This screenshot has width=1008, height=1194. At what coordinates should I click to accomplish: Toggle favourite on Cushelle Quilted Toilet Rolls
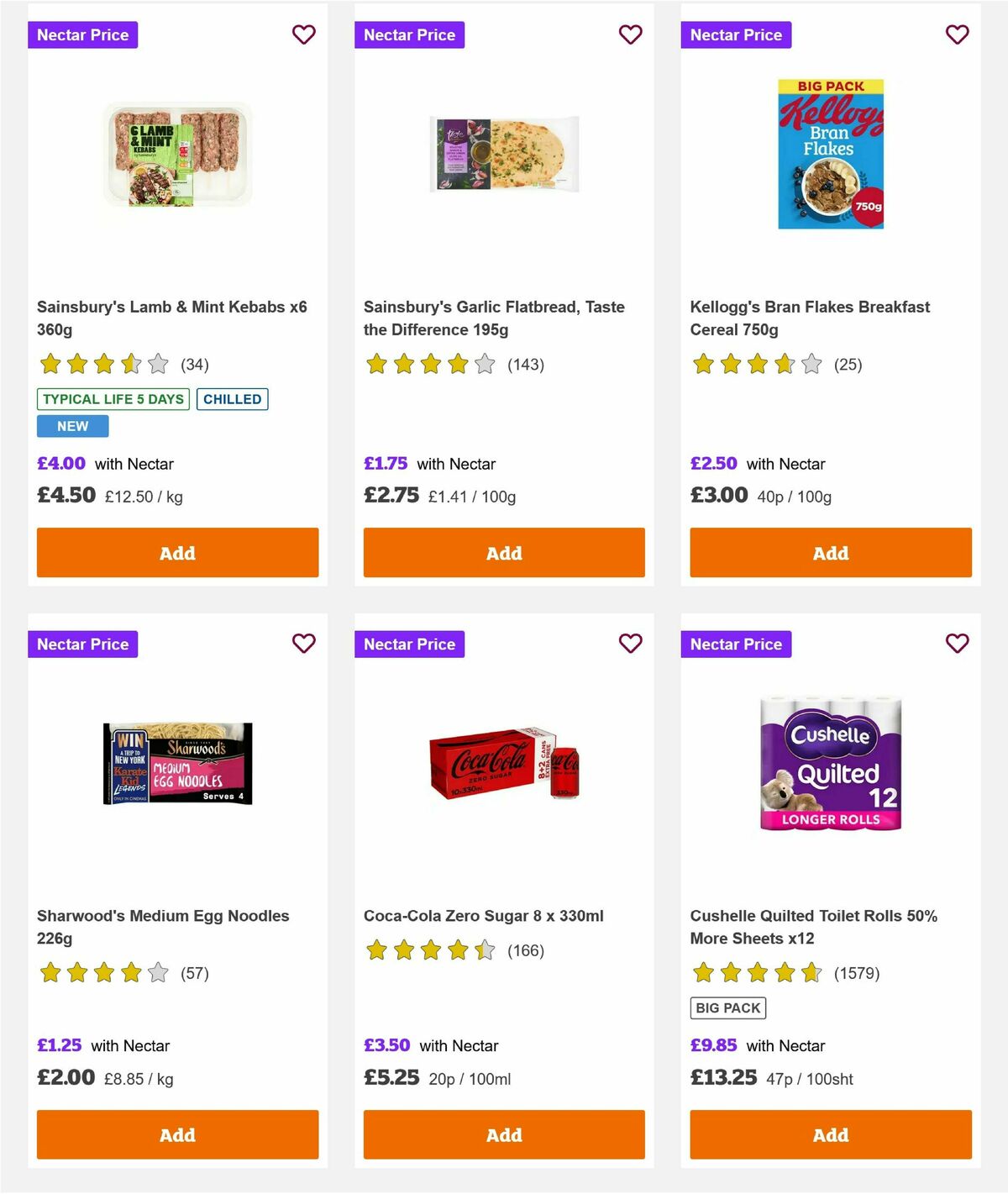point(957,644)
